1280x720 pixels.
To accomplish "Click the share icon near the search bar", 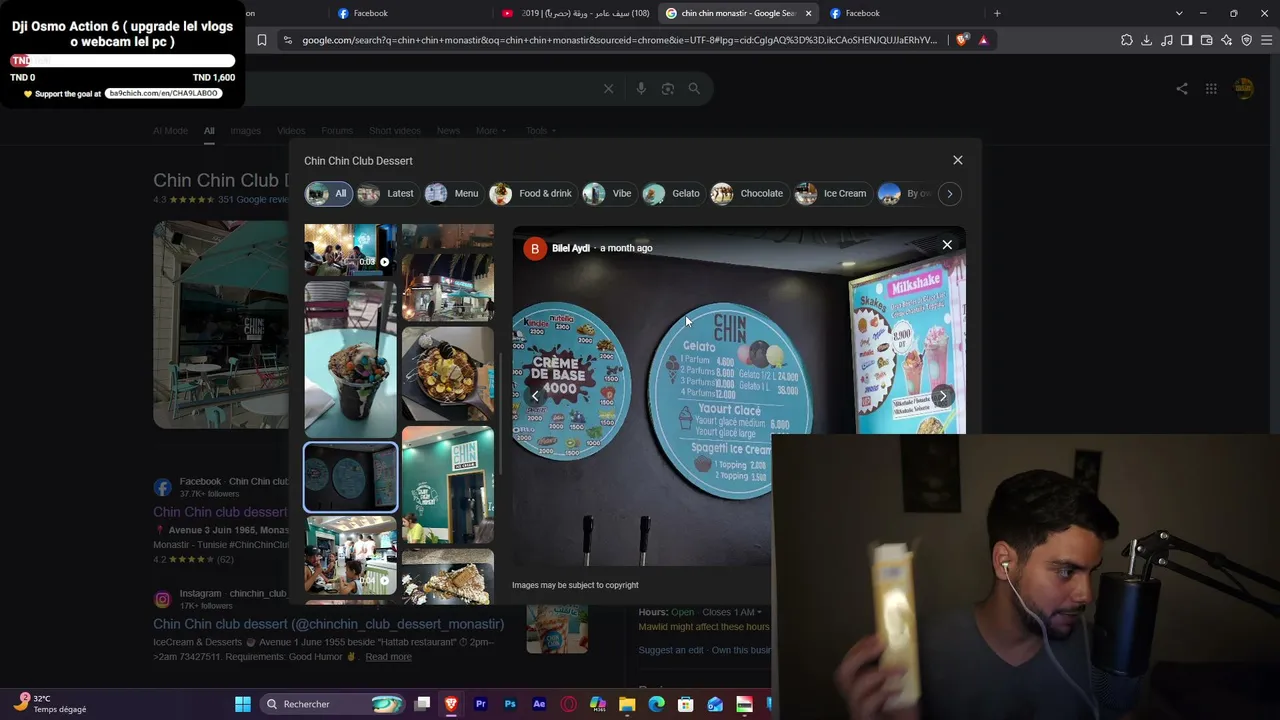I will pos(1182,89).
